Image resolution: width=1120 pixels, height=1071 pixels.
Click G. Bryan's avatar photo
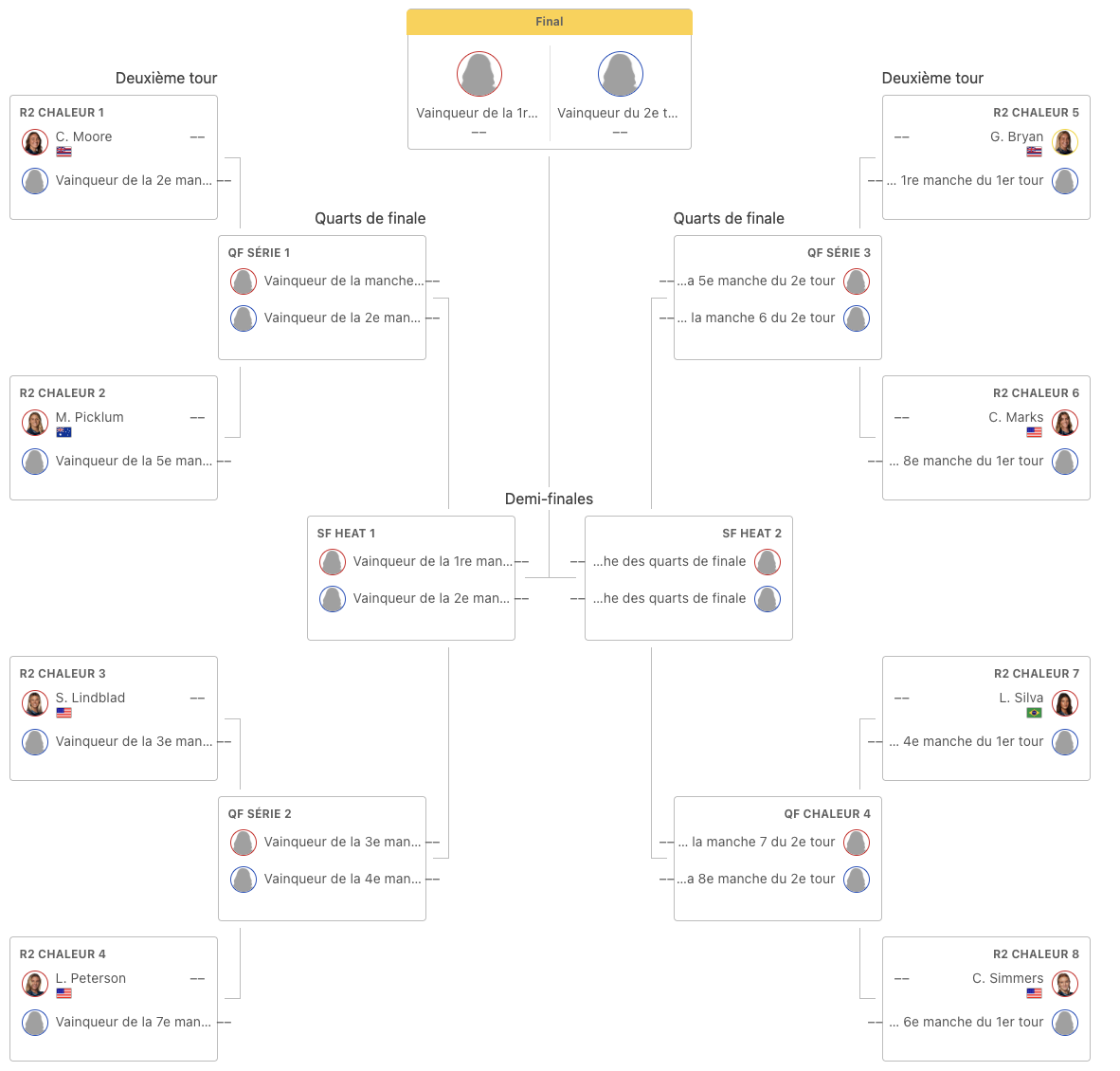[x=1064, y=142]
